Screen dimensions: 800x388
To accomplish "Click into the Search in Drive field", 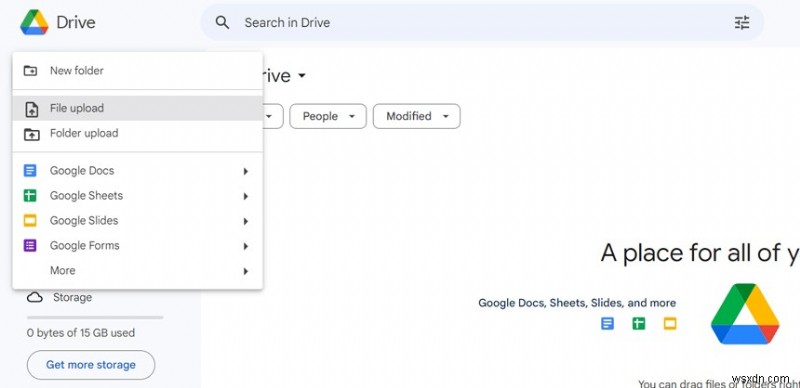I will [x=482, y=22].
